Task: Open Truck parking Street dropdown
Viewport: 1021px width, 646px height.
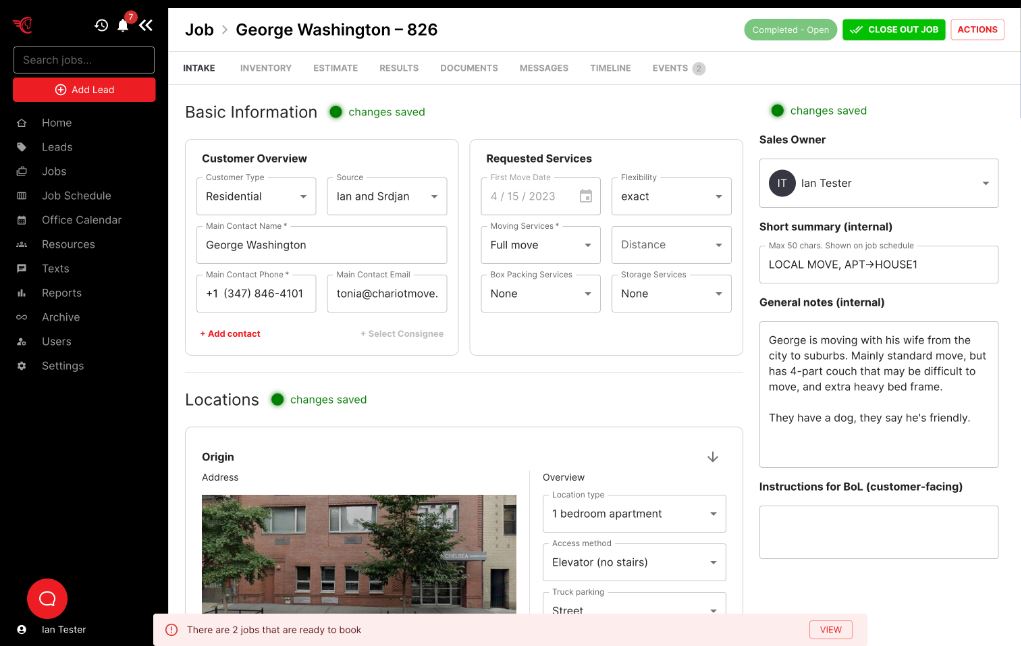Action: point(634,604)
